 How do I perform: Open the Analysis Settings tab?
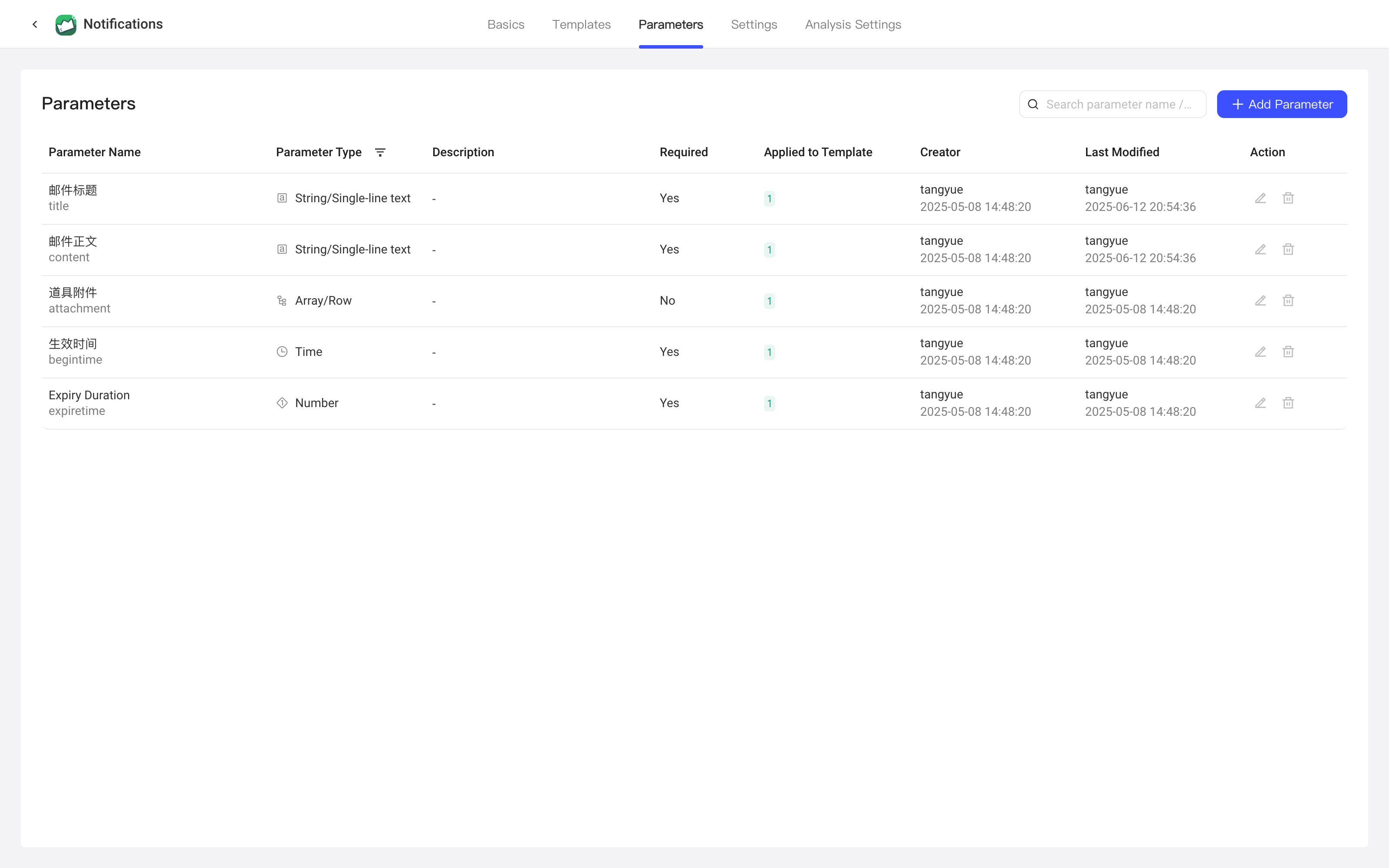853,25
